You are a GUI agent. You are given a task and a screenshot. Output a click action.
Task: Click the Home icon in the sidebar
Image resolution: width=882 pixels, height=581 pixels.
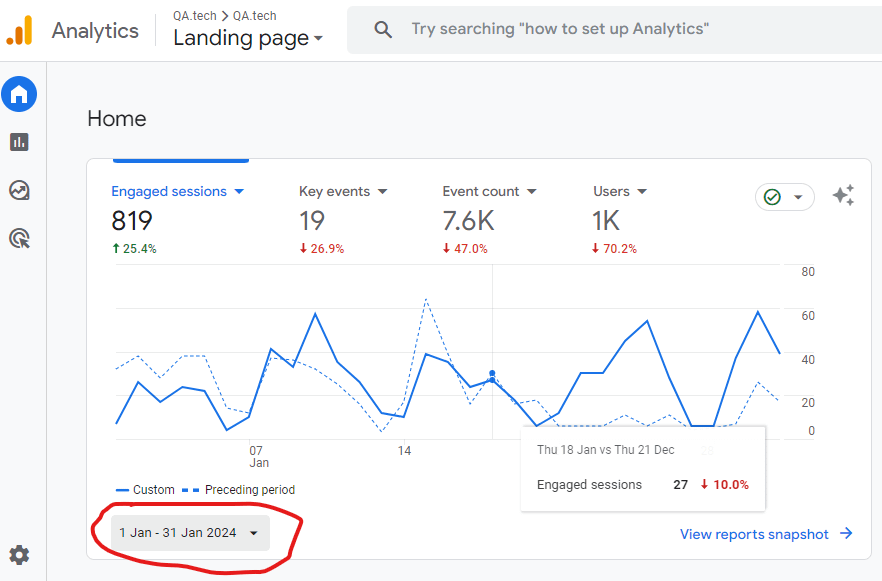coord(19,95)
